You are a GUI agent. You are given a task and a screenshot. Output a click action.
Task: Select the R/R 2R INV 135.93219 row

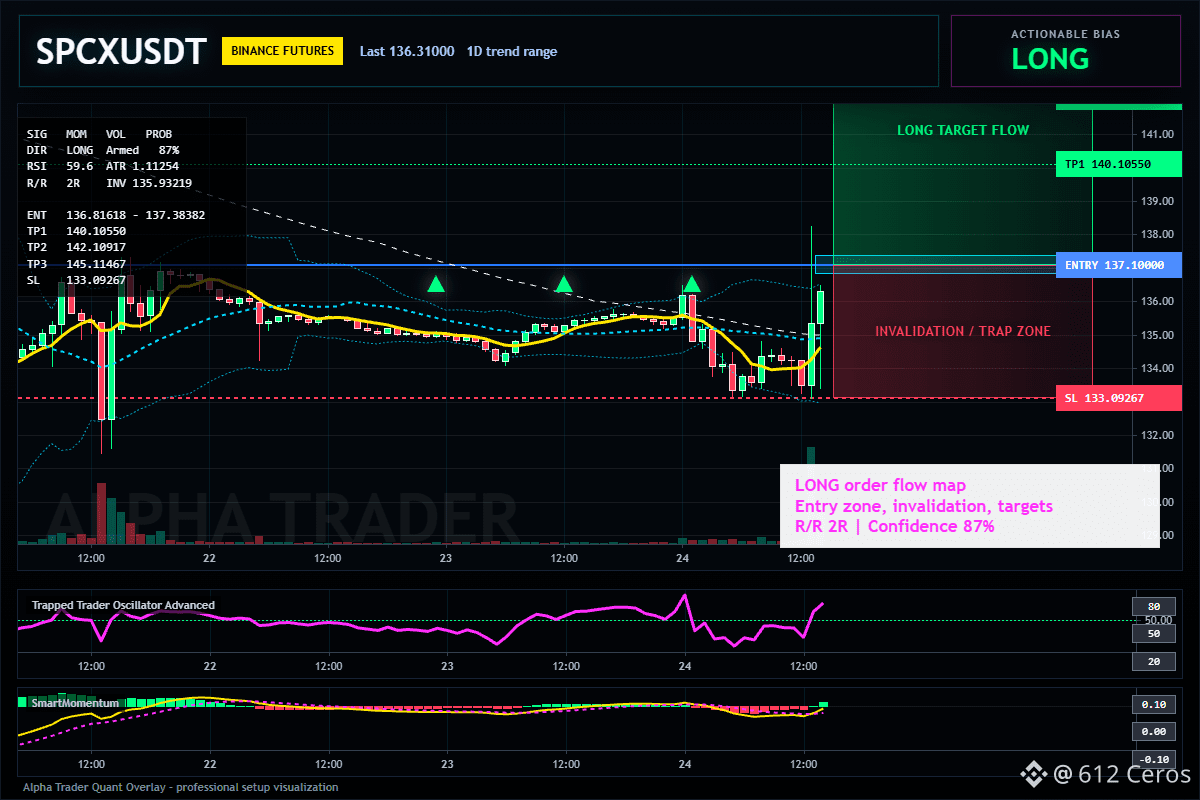tap(109, 183)
